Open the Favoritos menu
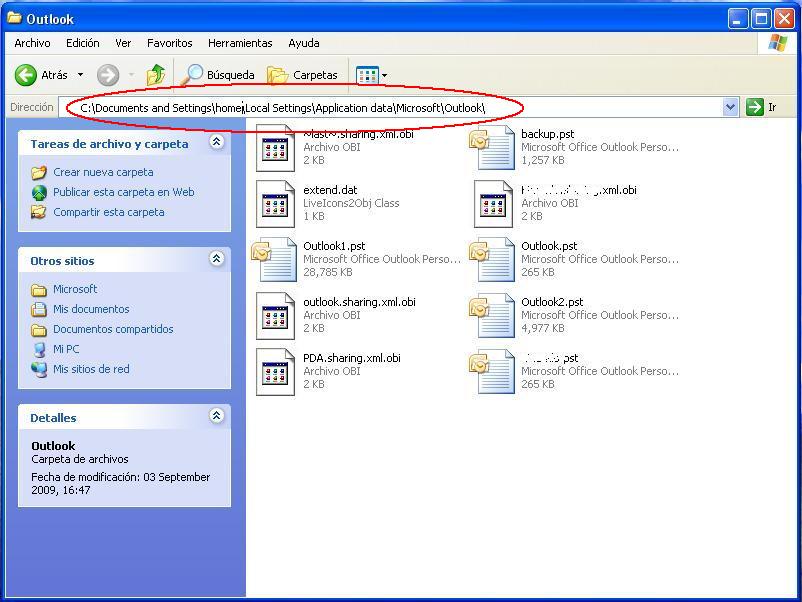 click(169, 43)
